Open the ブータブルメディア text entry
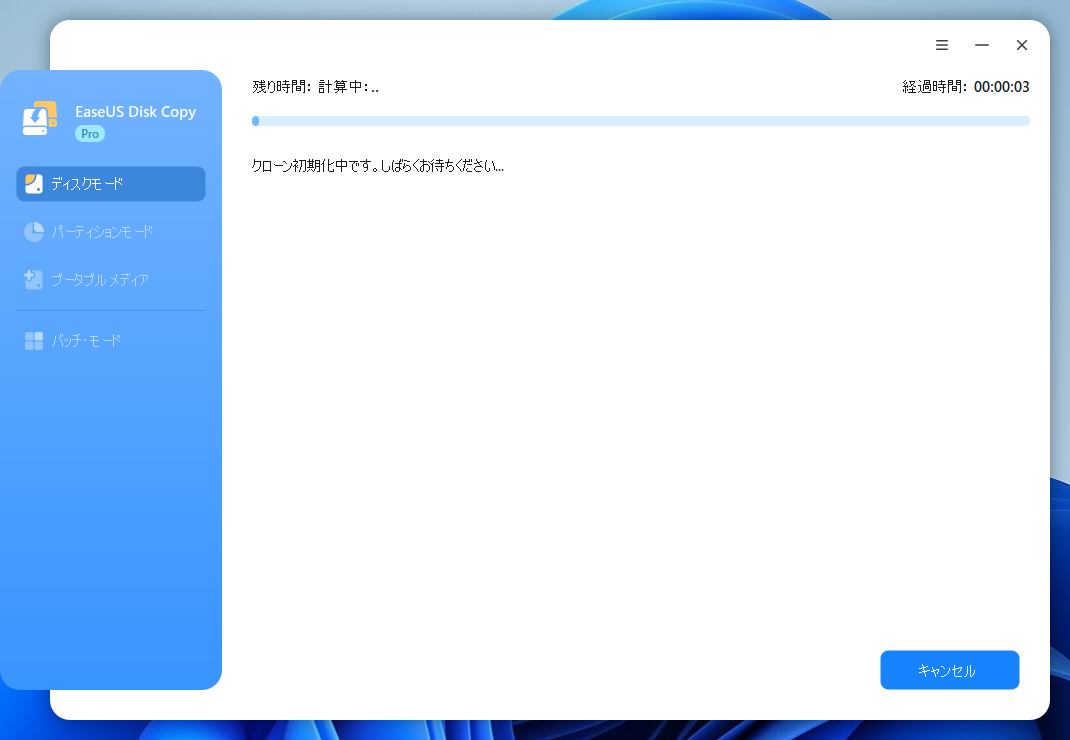This screenshot has height=740, width=1070. click(x=100, y=280)
